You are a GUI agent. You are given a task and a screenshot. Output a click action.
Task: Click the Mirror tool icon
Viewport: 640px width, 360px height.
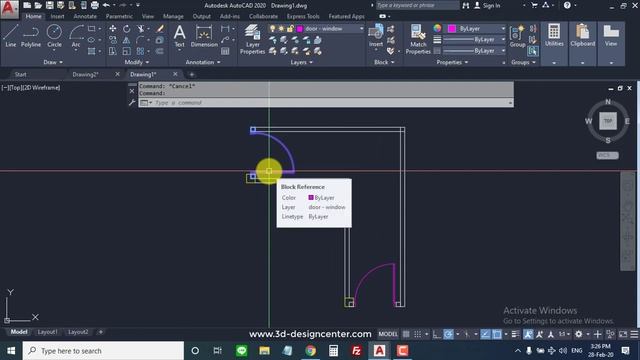click(127, 40)
